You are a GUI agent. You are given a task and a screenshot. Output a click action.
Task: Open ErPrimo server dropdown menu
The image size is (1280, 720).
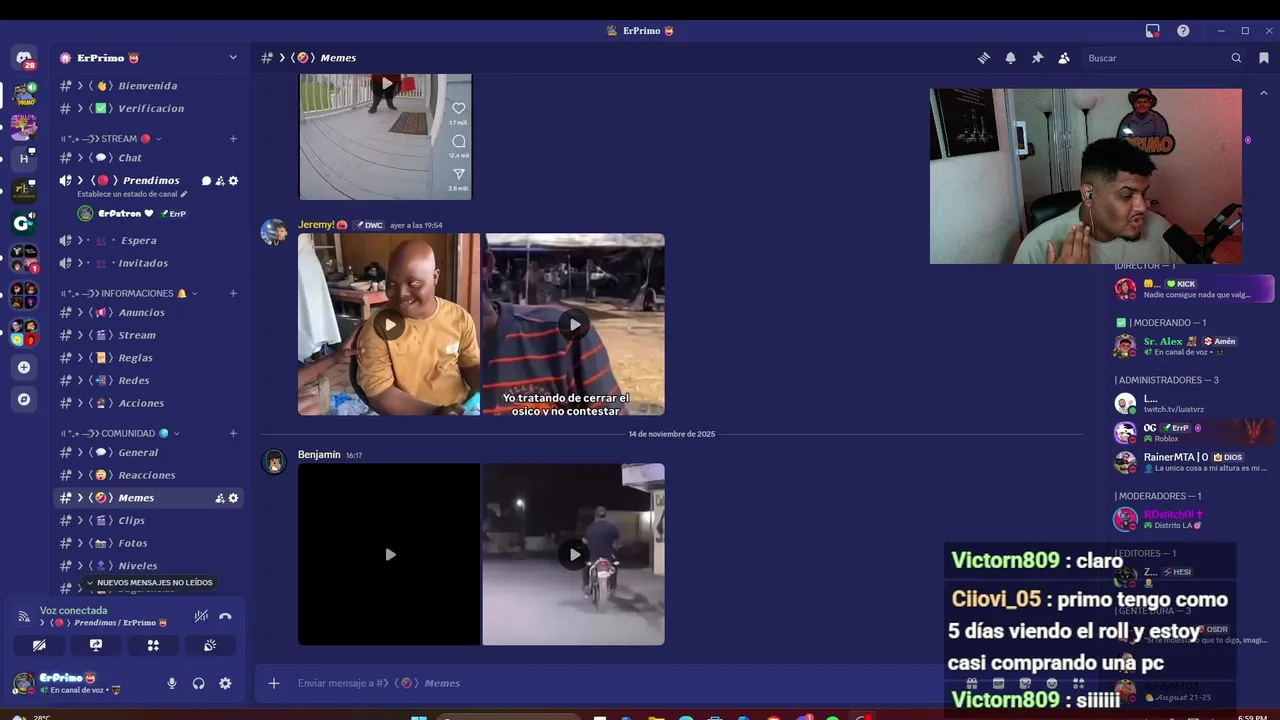tap(233, 58)
